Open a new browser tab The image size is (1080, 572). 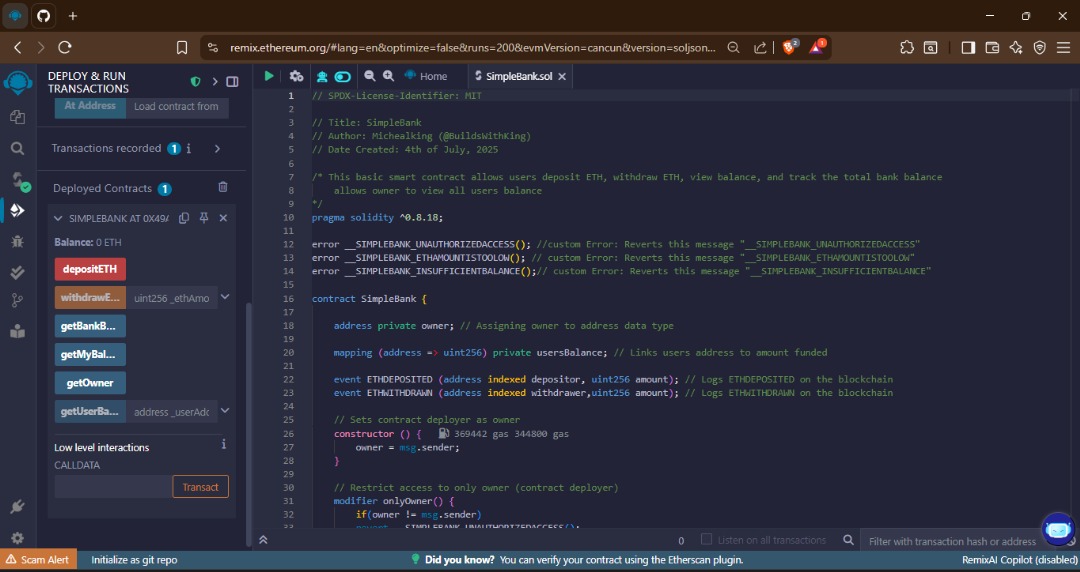coord(73,16)
